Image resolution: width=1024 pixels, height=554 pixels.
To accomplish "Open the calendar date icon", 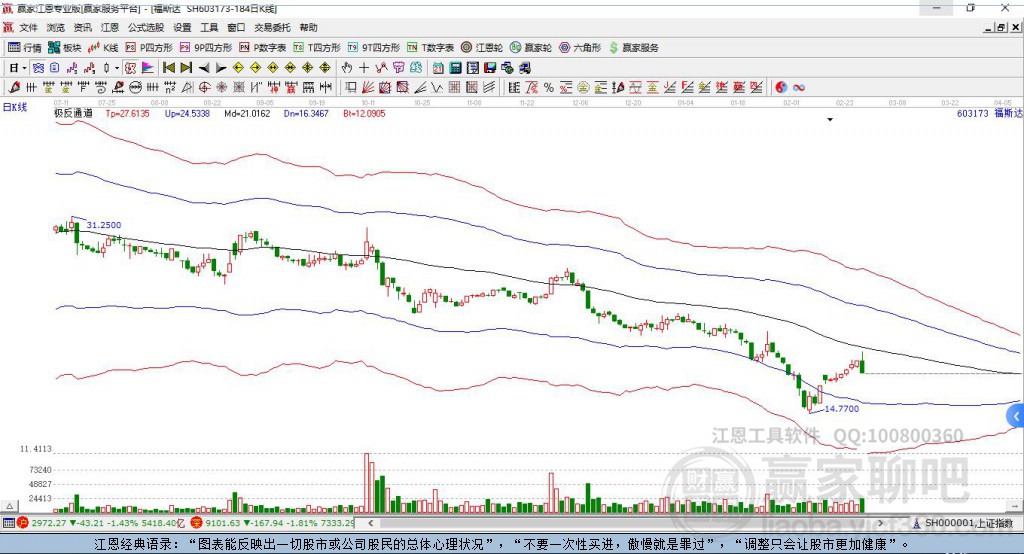I will (438, 68).
